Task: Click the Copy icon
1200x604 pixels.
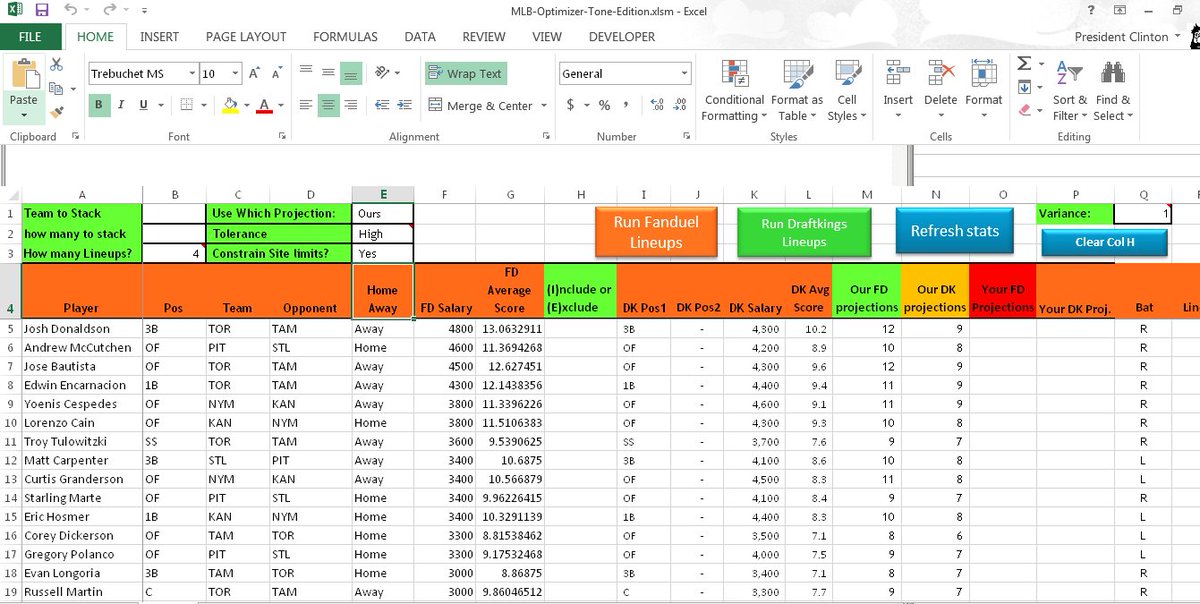Action: point(57,88)
